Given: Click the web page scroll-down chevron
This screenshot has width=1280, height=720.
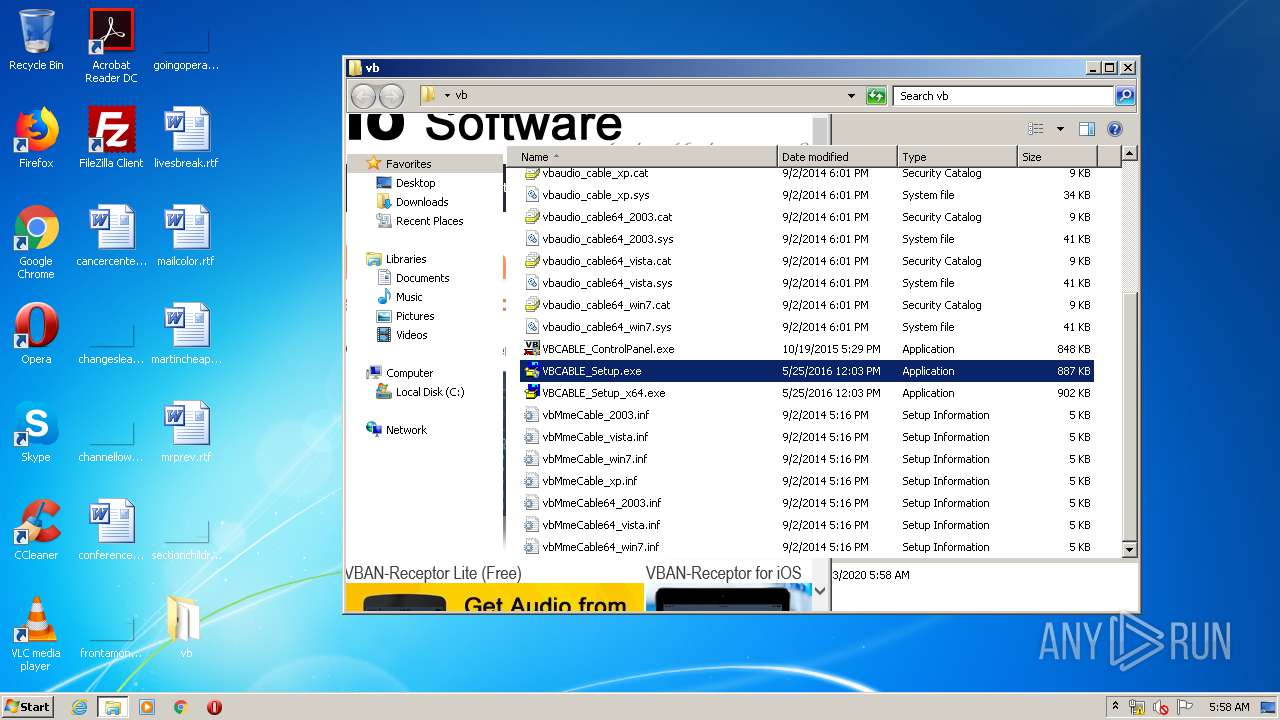Looking at the screenshot, I should coord(821,590).
